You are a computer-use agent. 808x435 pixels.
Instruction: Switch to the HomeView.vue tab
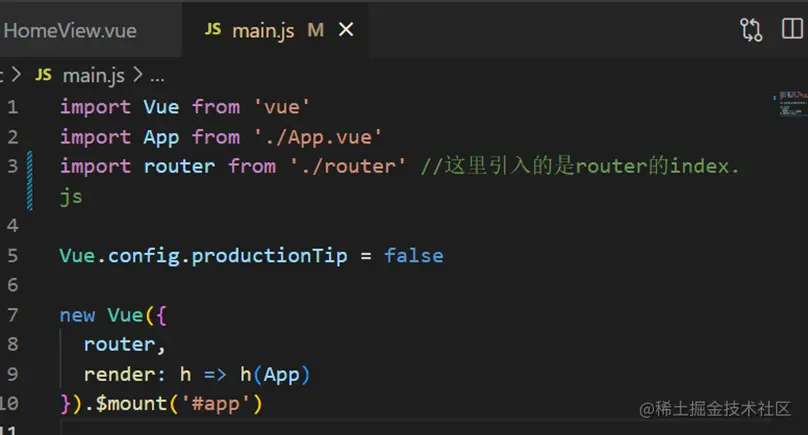(x=70, y=30)
